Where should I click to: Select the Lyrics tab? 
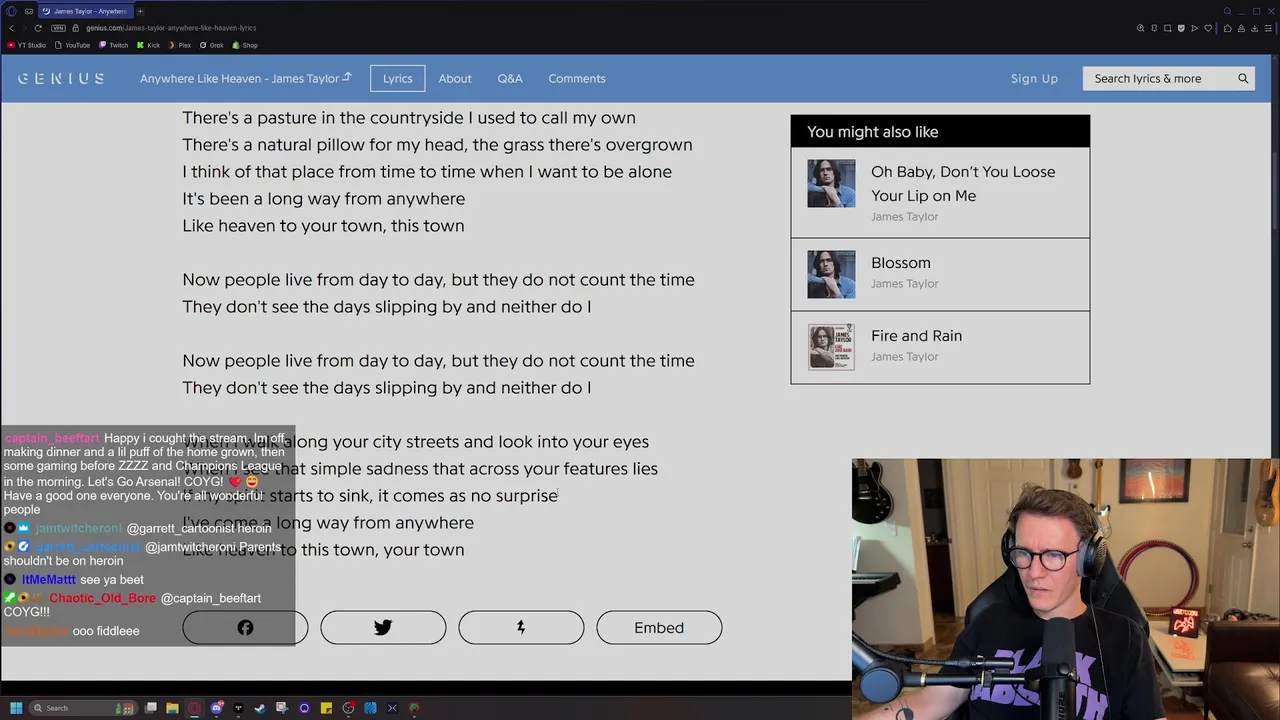tap(397, 78)
